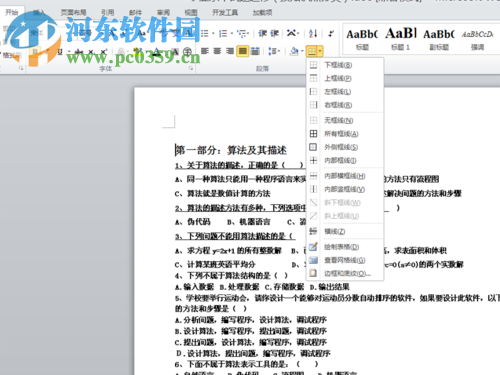
Task: Open the 引用 ribbon tab
Action: click(x=107, y=13)
